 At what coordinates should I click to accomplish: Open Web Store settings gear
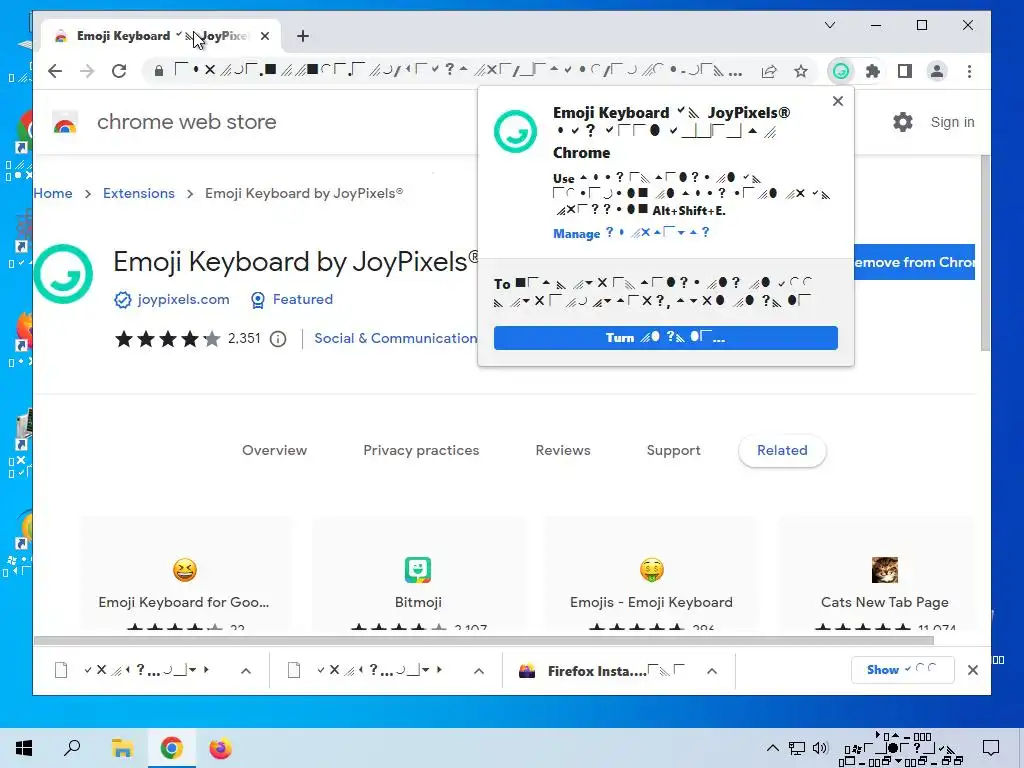[903, 122]
